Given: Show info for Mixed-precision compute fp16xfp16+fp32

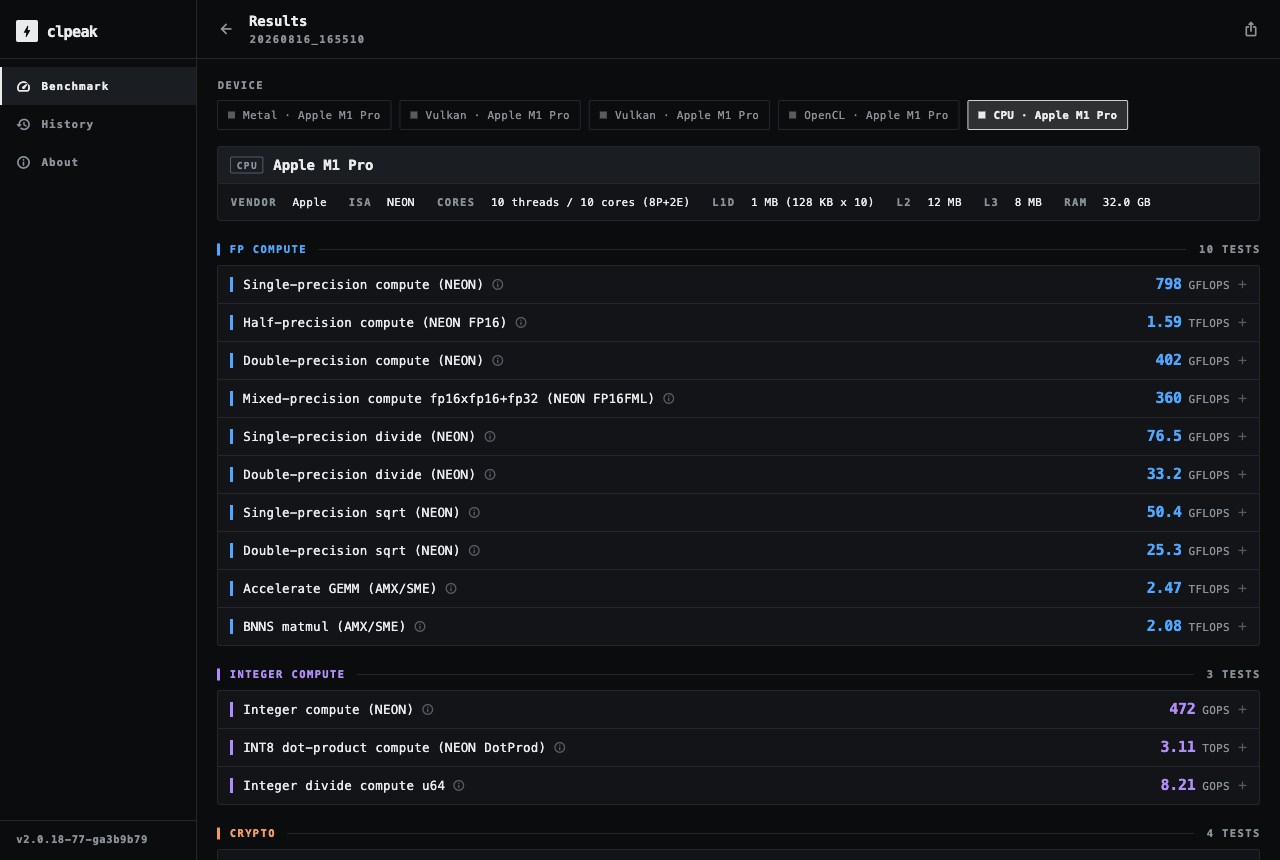Looking at the screenshot, I should [x=669, y=399].
